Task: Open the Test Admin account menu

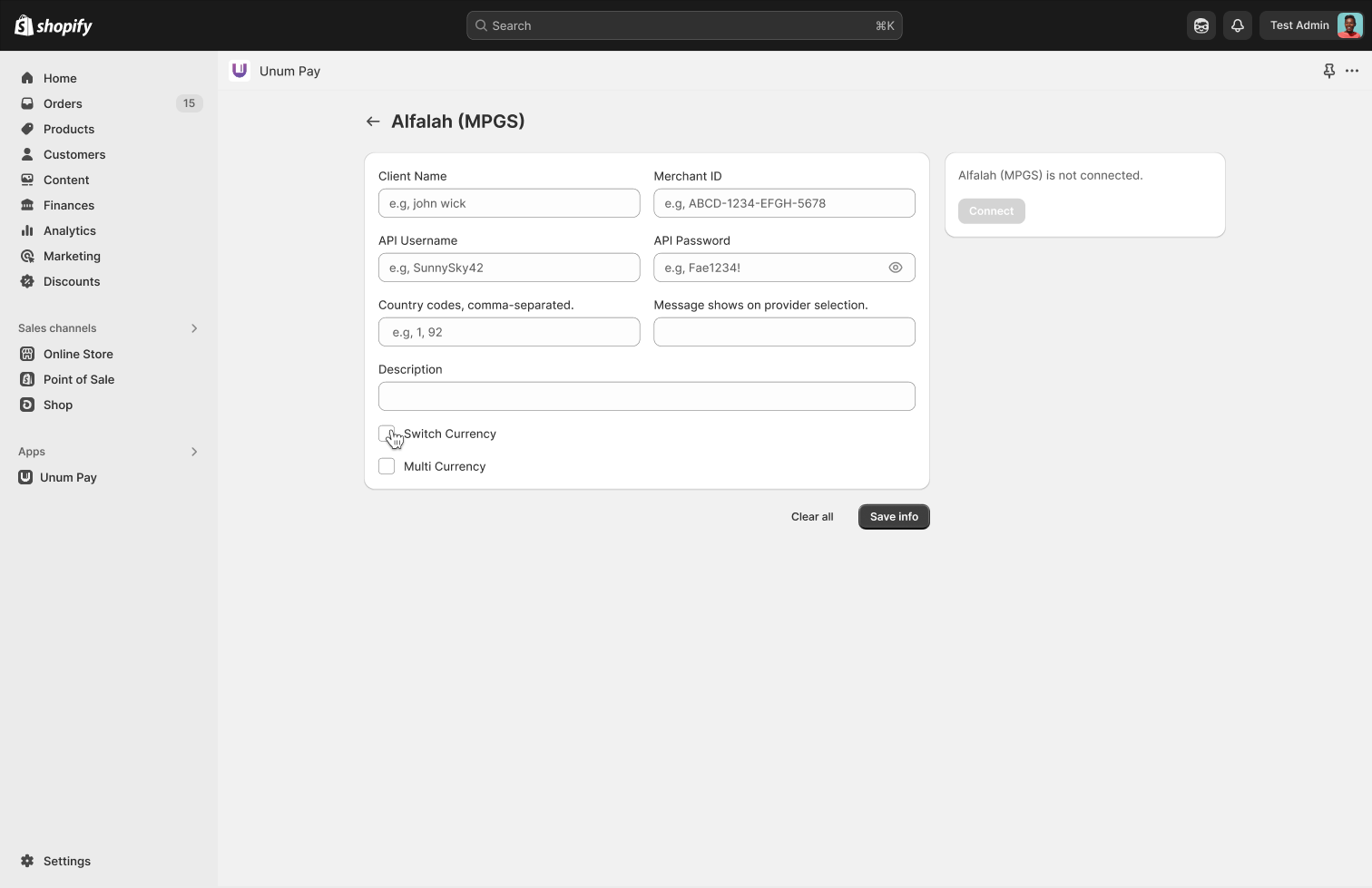Action: pyautogui.click(x=1314, y=25)
